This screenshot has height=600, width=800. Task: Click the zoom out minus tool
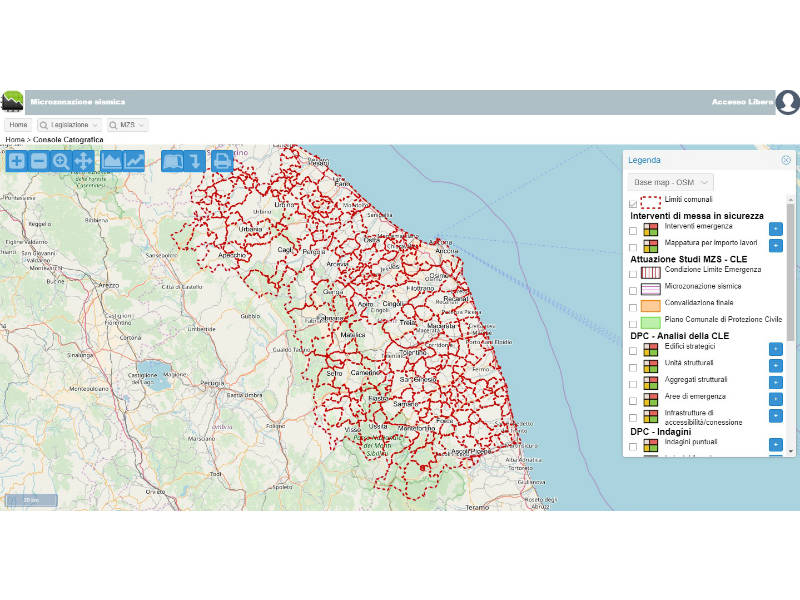39,161
